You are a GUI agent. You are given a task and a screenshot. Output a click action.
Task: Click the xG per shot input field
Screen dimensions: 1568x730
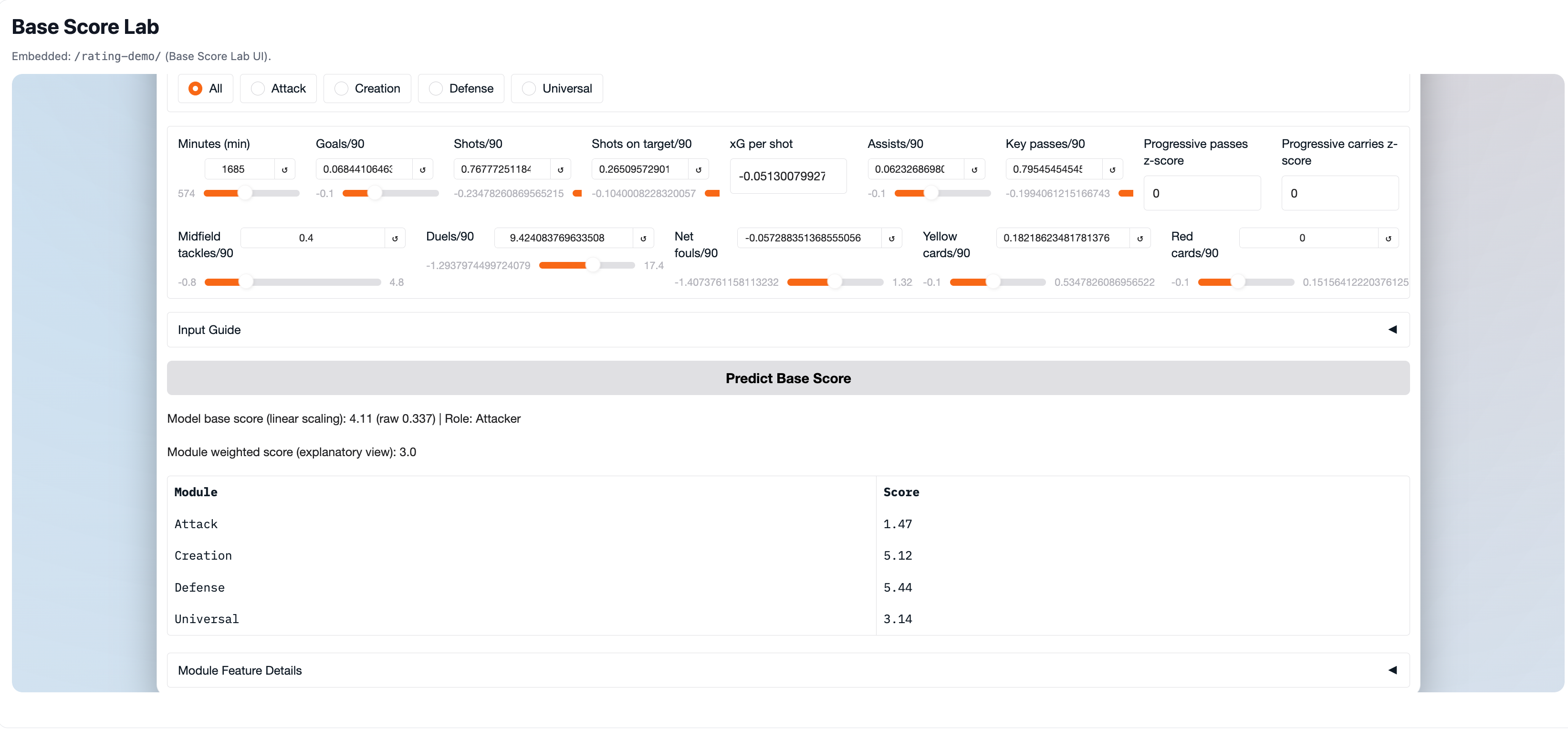788,176
